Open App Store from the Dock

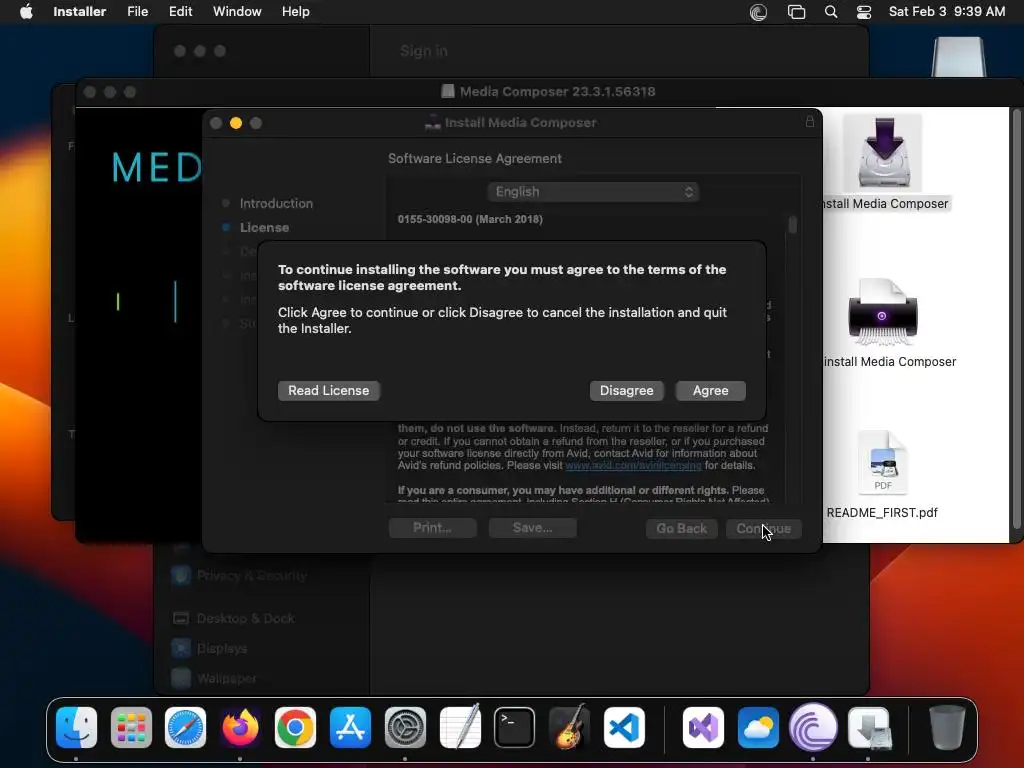click(350, 727)
